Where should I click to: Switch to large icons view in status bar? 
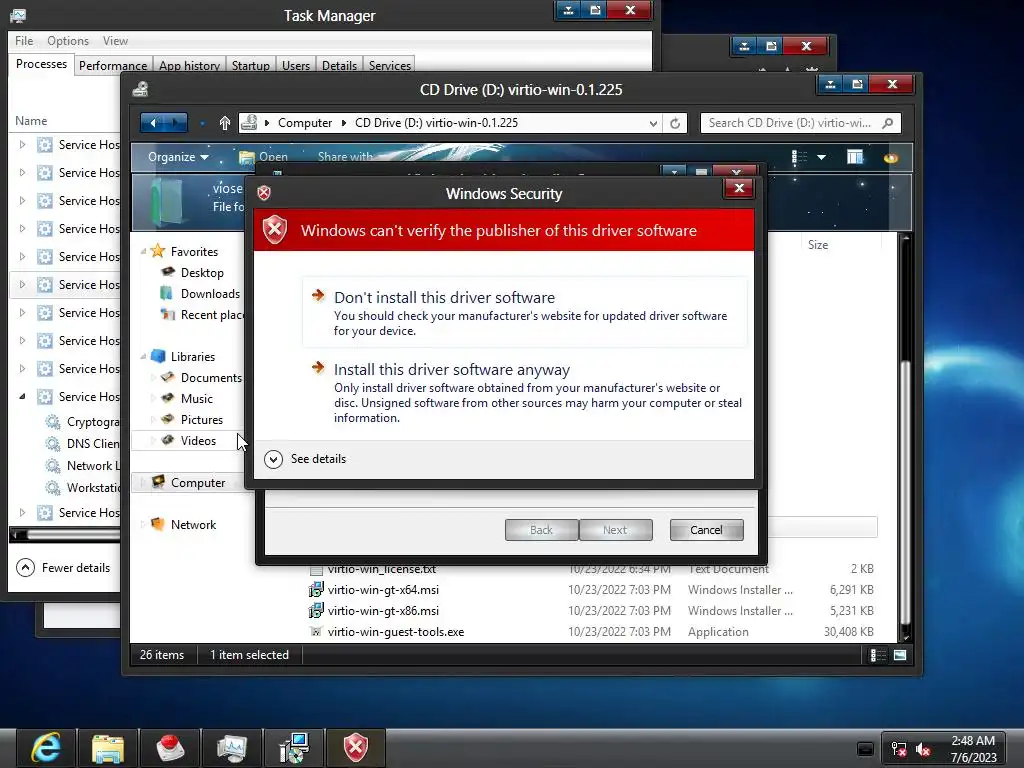[900, 655]
